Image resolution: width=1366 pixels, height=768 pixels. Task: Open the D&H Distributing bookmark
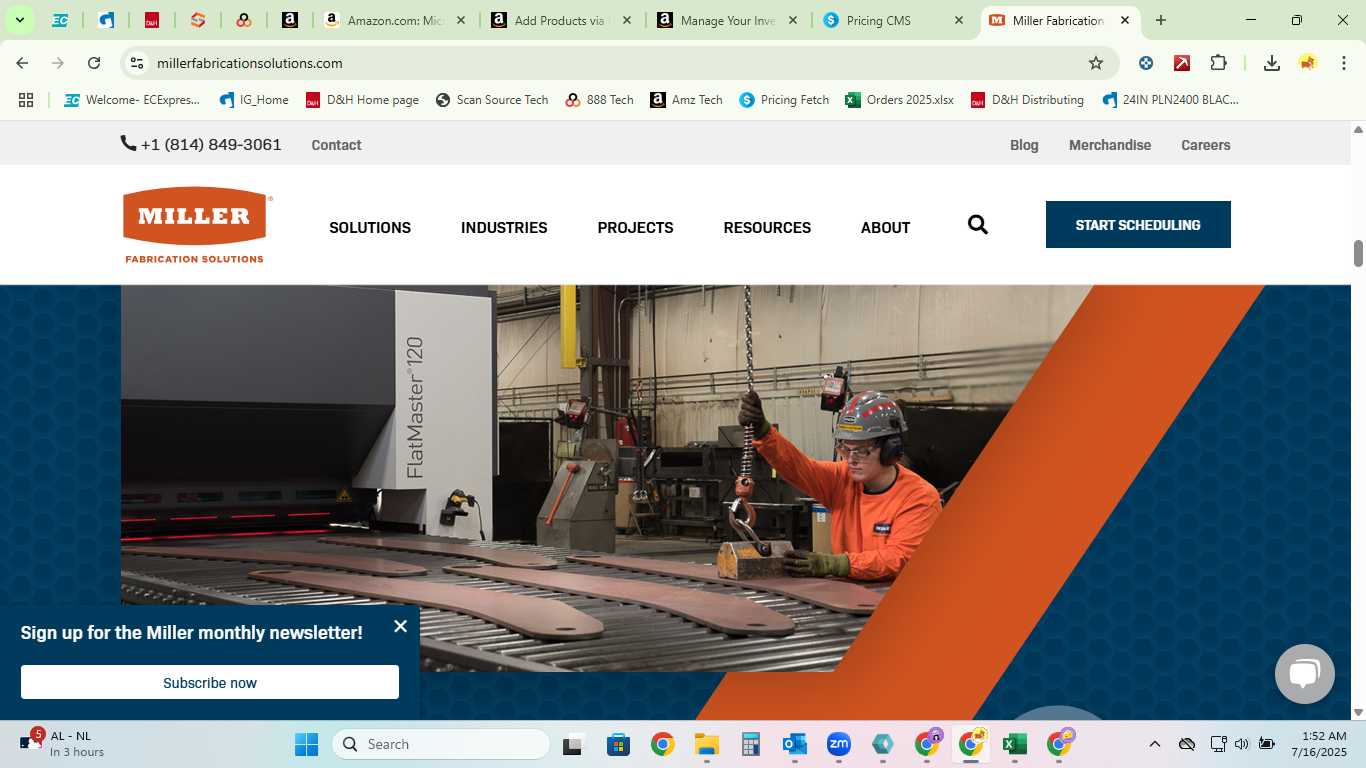pyautogui.click(x=1027, y=100)
